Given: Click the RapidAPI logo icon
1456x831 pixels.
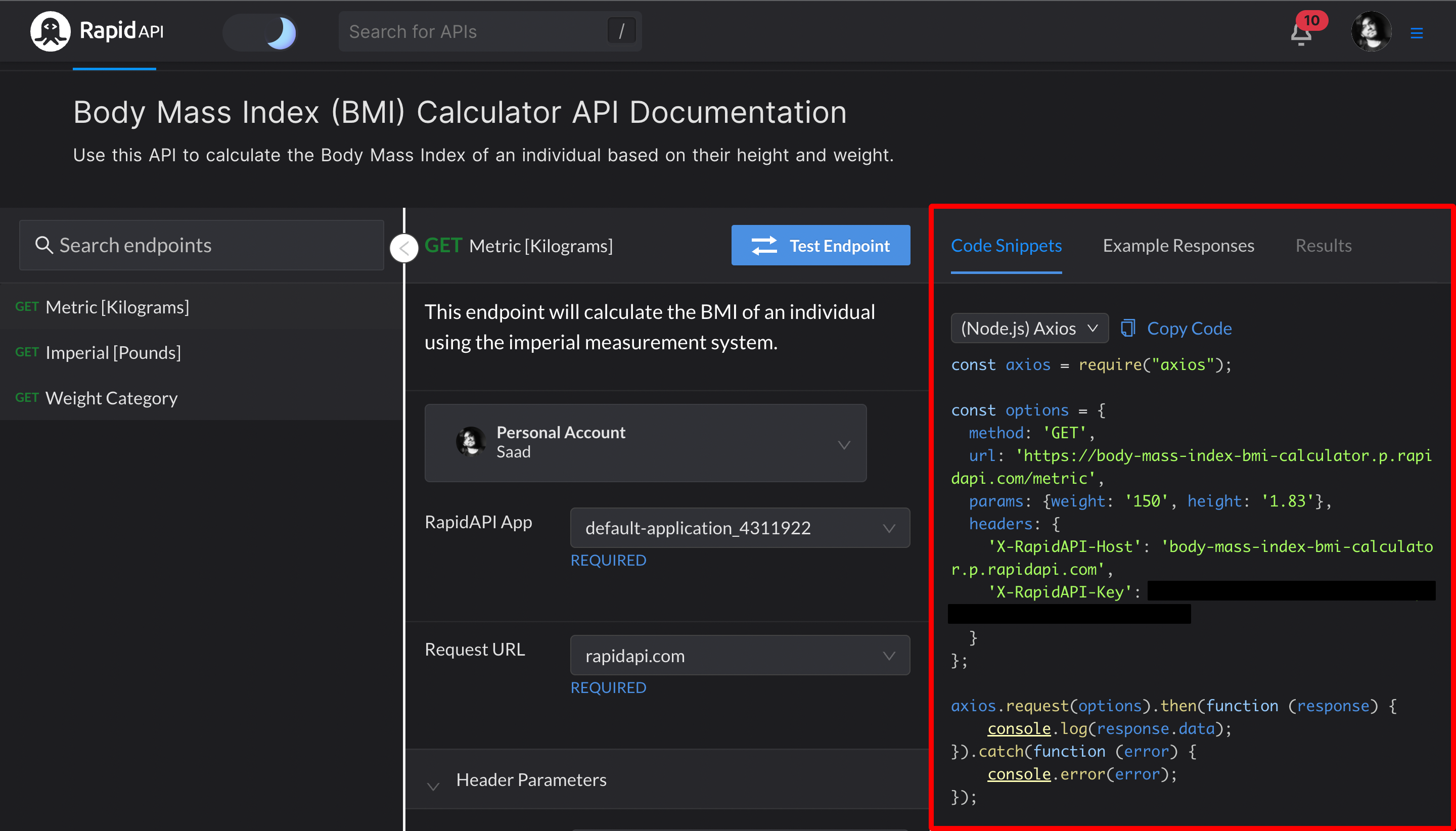Looking at the screenshot, I should (x=50, y=31).
